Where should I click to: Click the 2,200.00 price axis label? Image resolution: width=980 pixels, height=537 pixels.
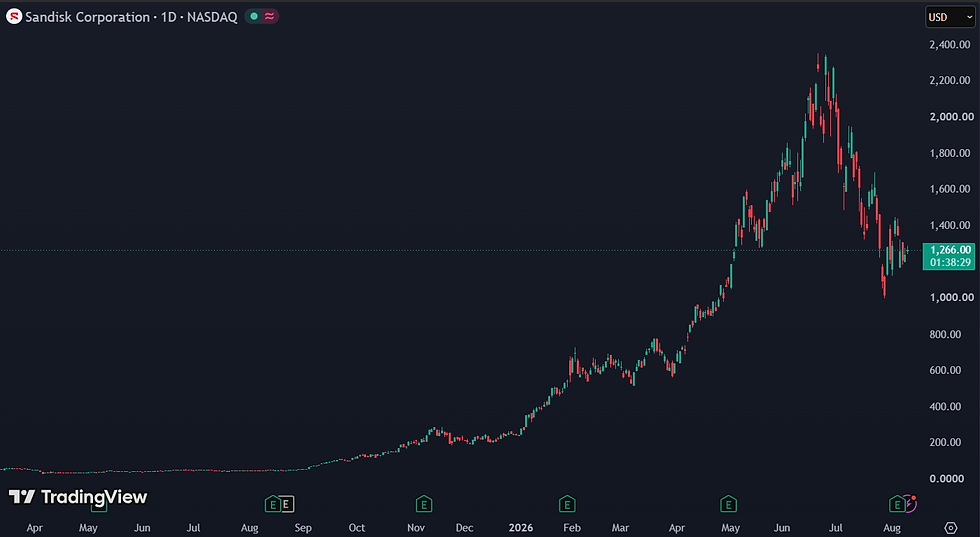tap(950, 81)
